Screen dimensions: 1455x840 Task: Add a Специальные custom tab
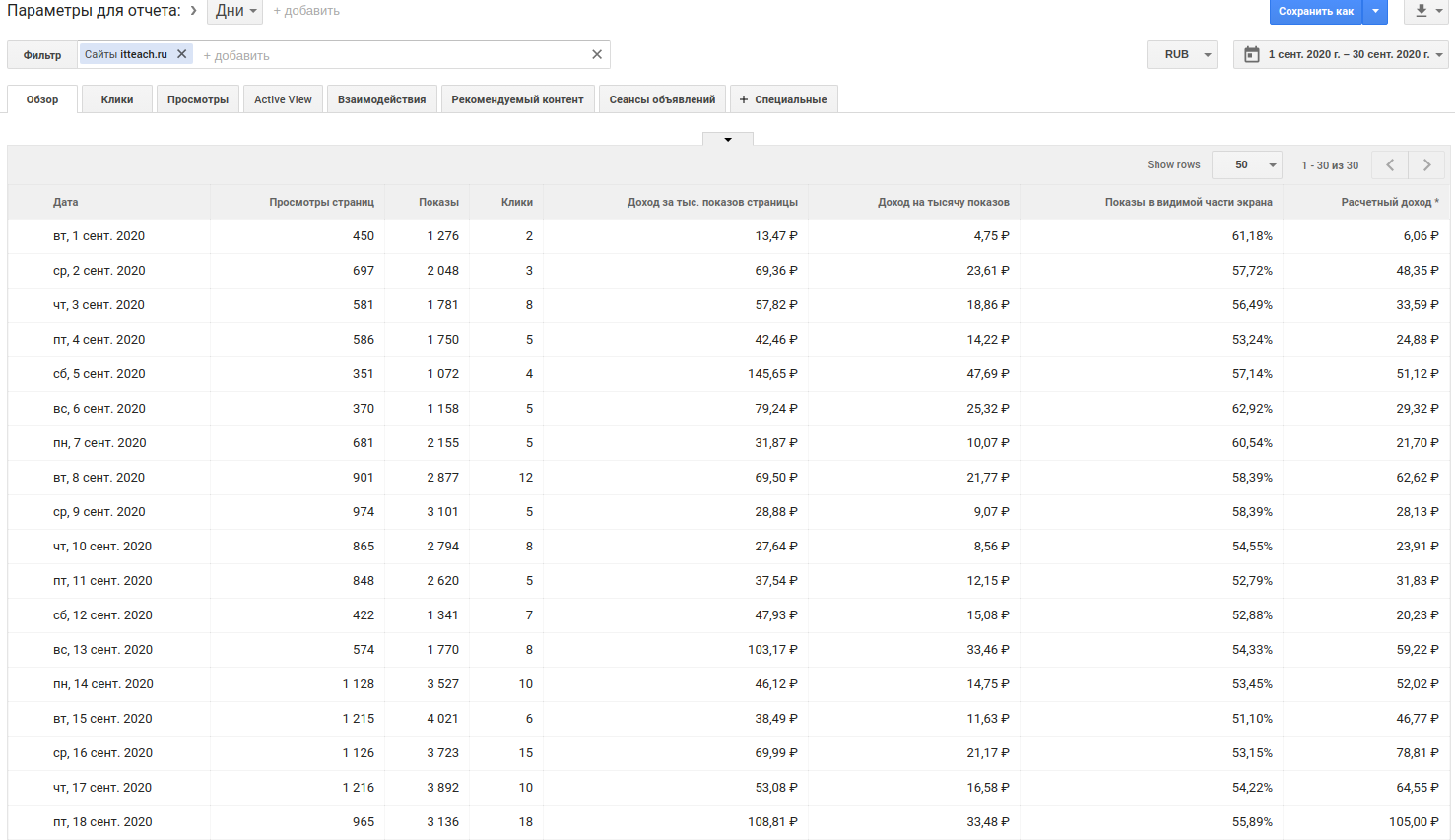coord(783,99)
